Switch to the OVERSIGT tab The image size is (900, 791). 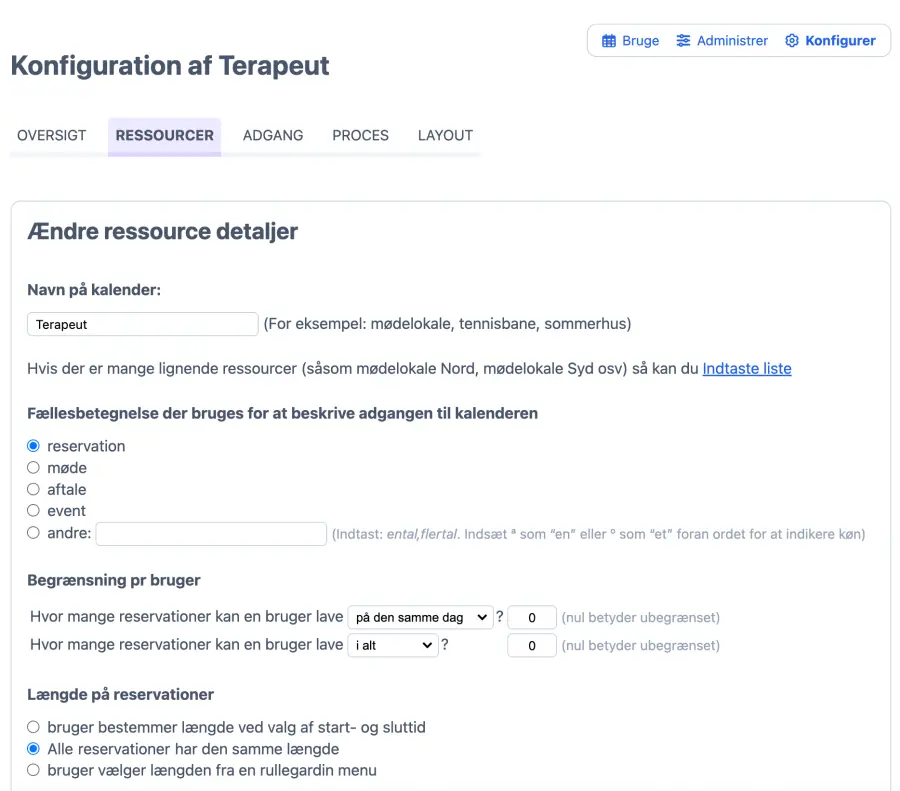(52, 136)
